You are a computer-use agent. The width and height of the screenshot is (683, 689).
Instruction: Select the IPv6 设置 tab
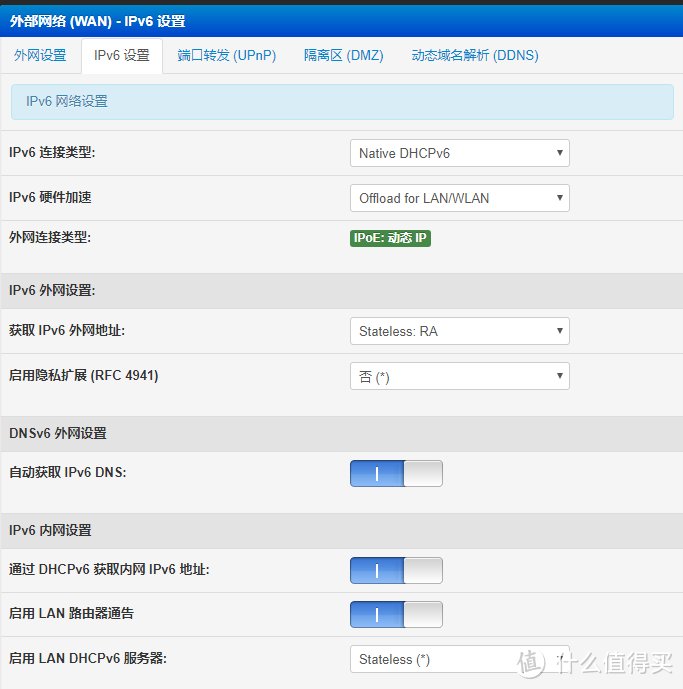[122, 56]
